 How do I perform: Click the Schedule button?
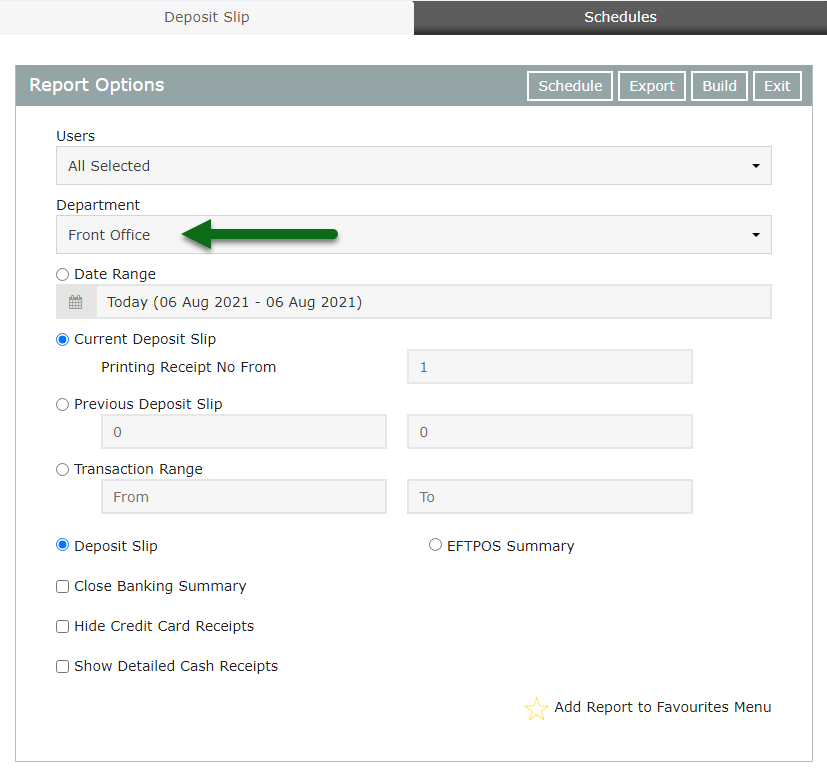coord(570,86)
